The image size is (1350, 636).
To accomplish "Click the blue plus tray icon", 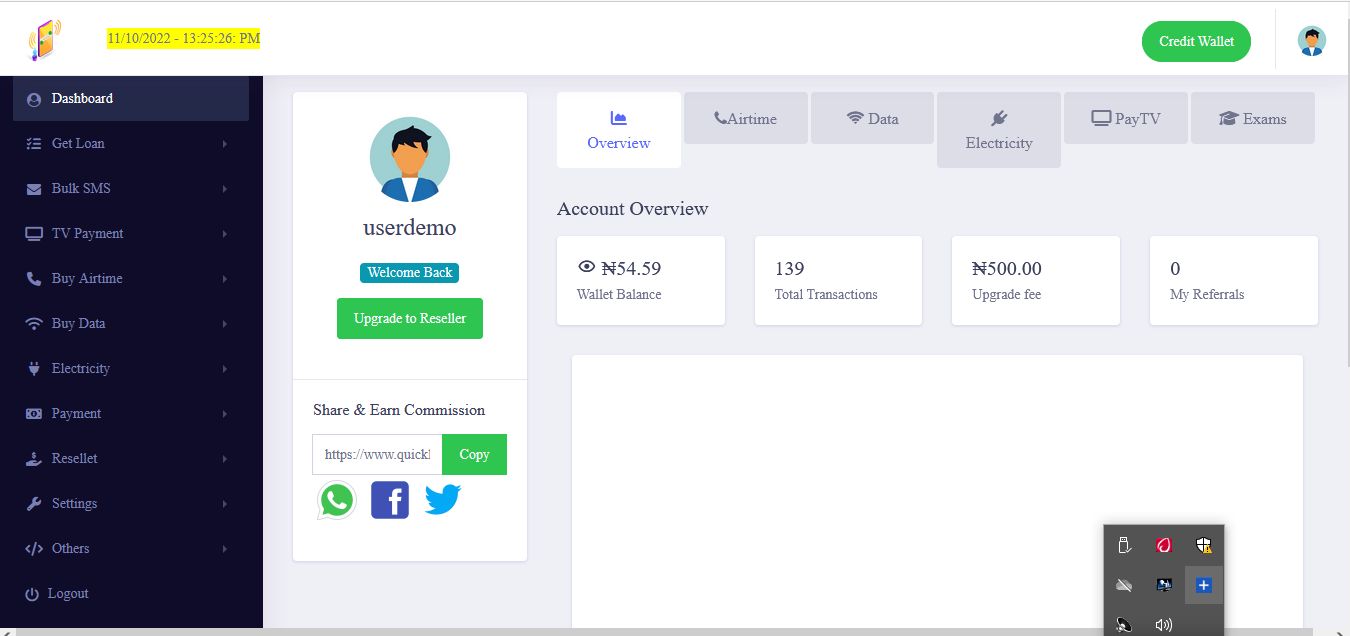I will click(x=1204, y=585).
